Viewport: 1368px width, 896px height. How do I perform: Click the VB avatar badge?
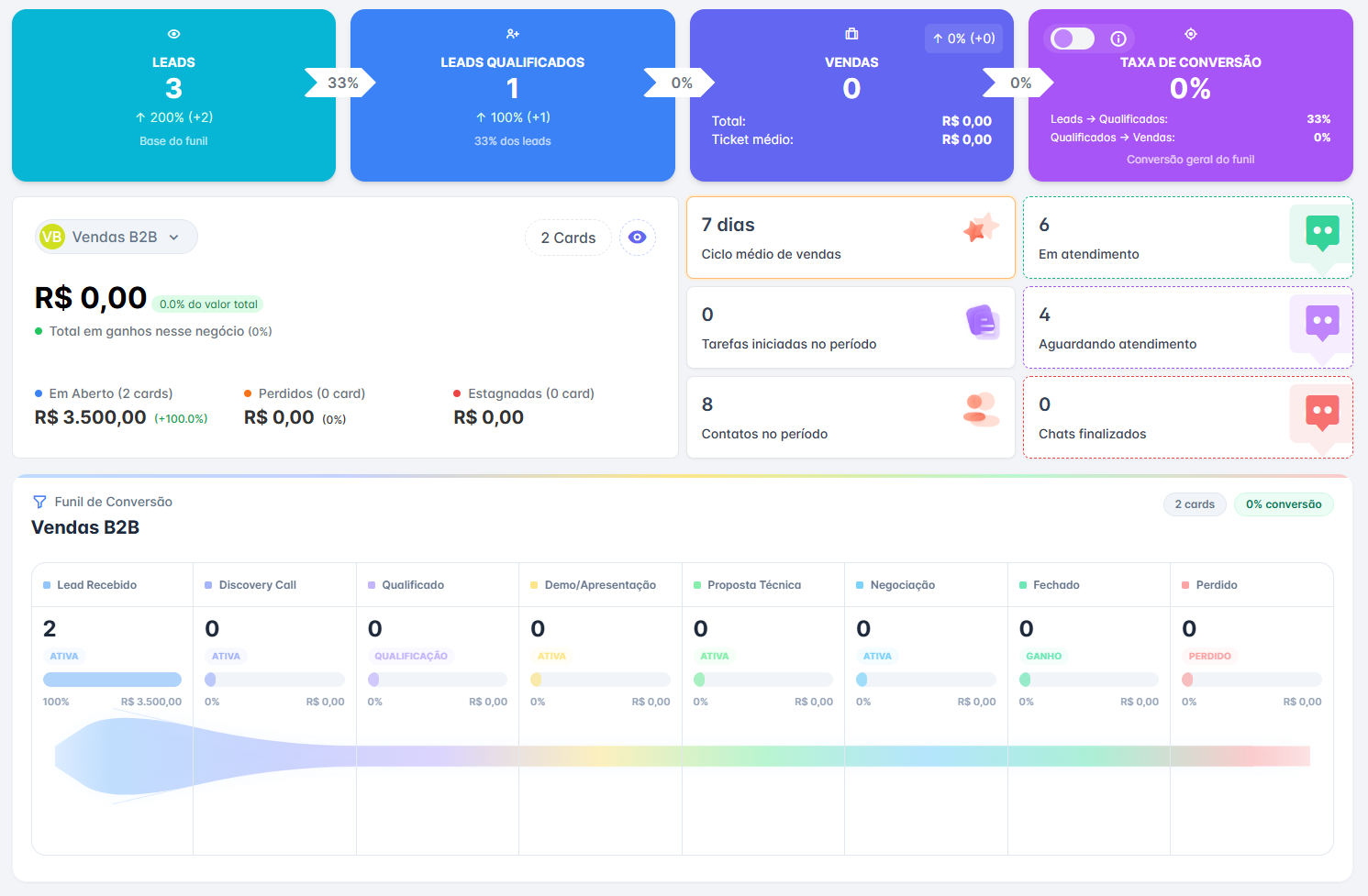point(52,237)
